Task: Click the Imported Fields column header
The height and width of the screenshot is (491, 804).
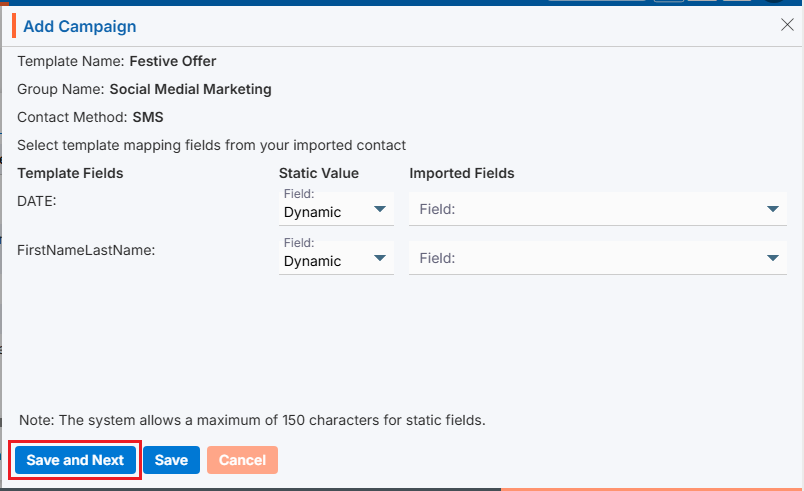Action: [461, 173]
